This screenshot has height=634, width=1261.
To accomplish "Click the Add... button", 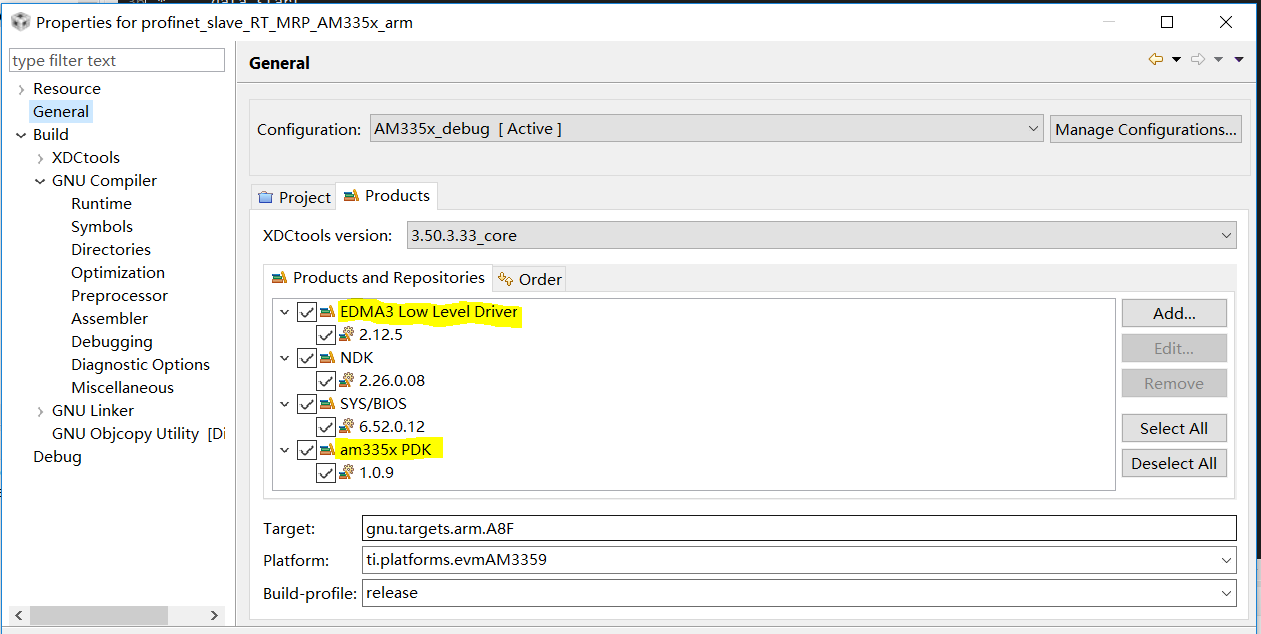I will [x=1174, y=313].
